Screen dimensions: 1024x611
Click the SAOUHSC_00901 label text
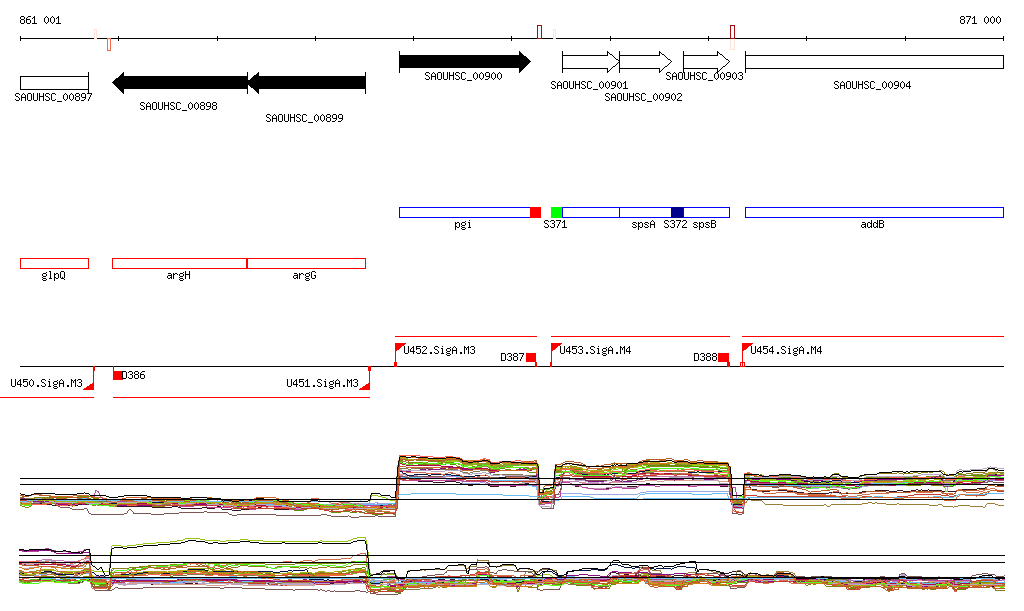[x=589, y=86]
